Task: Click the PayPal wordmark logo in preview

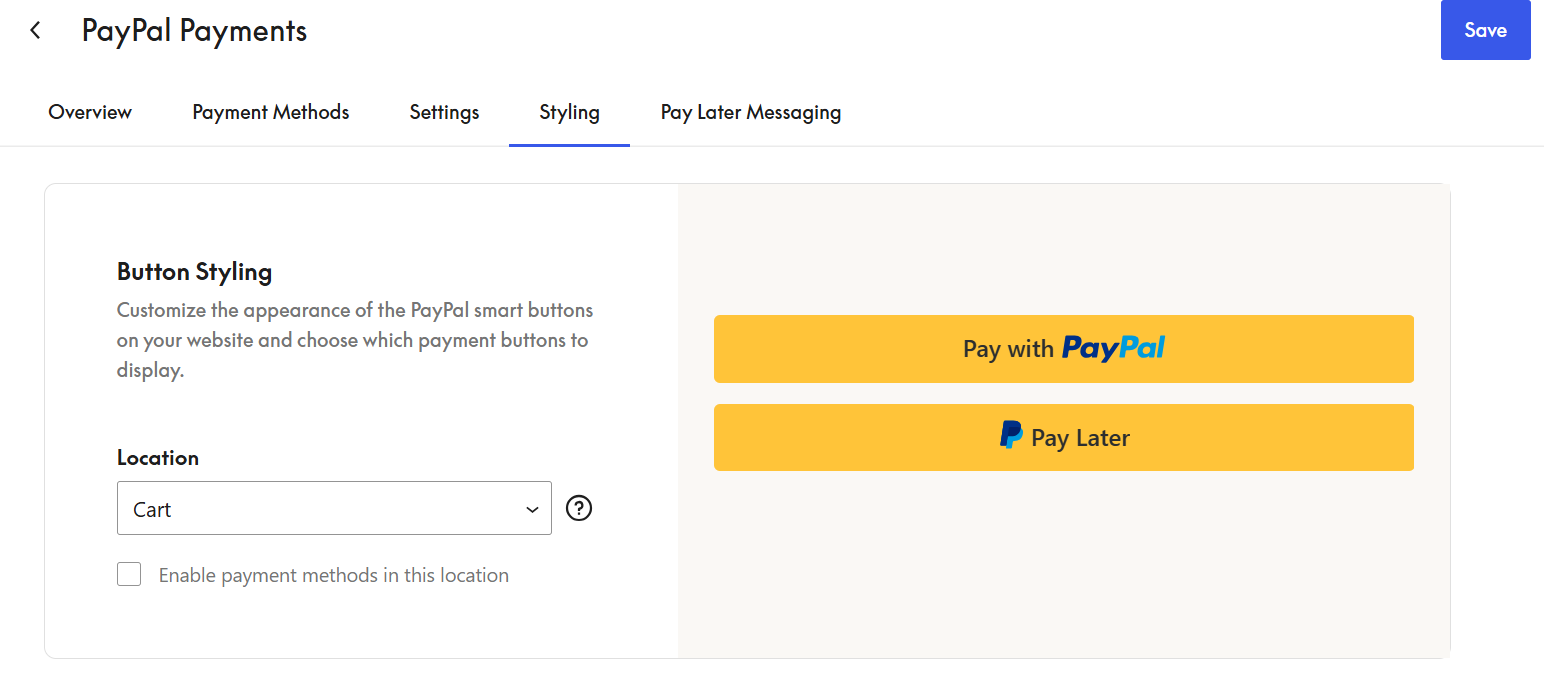Action: click(1113, 348)
